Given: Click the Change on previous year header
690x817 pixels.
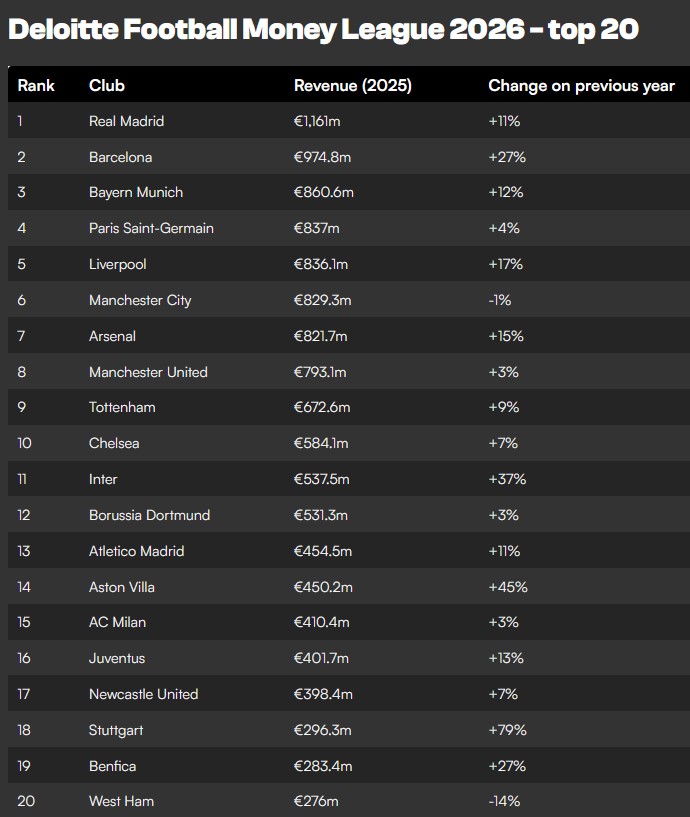Looking at the screenshot, I should (581, 86).
